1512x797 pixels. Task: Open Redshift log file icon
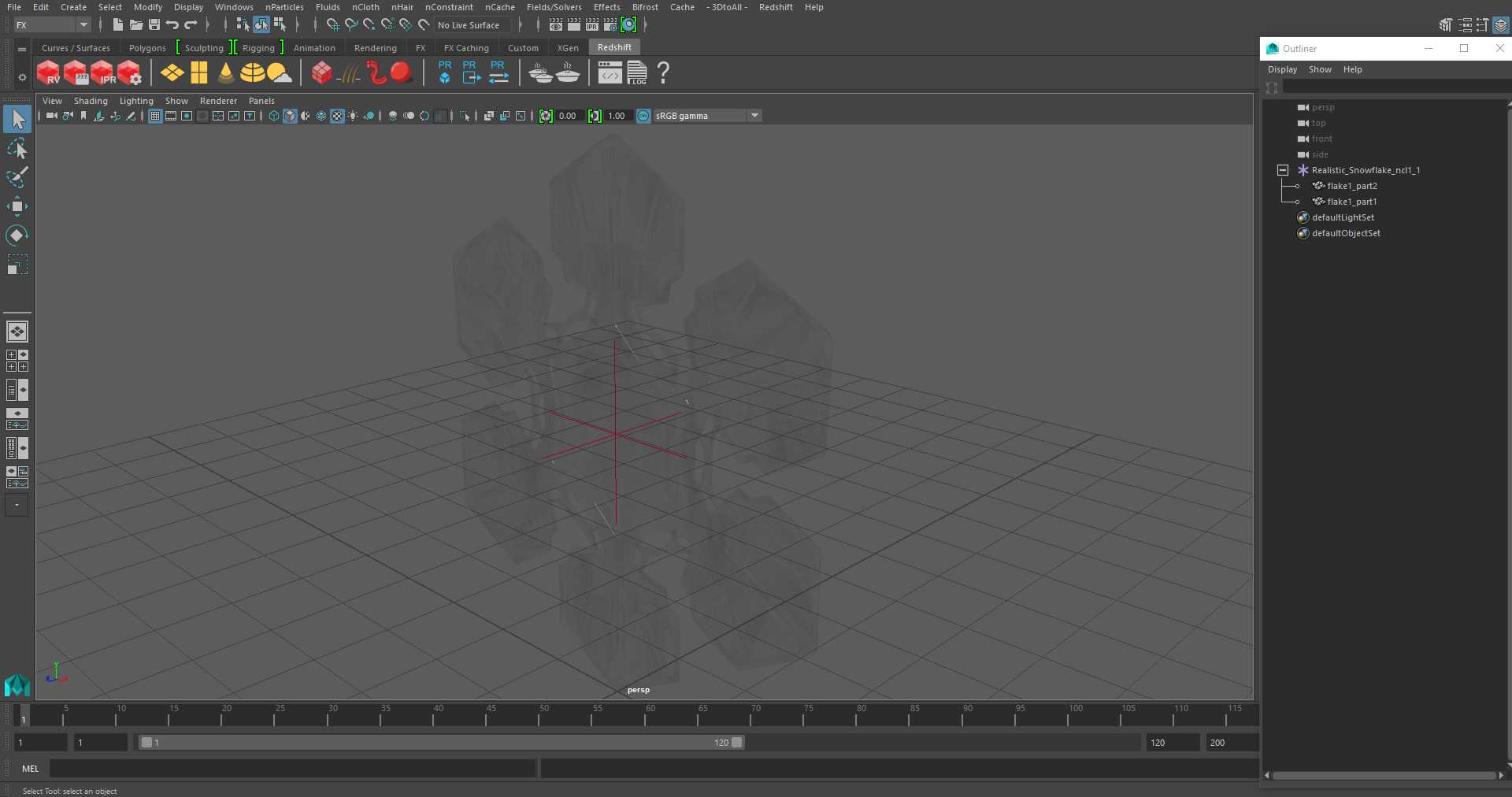coord(637,73)
